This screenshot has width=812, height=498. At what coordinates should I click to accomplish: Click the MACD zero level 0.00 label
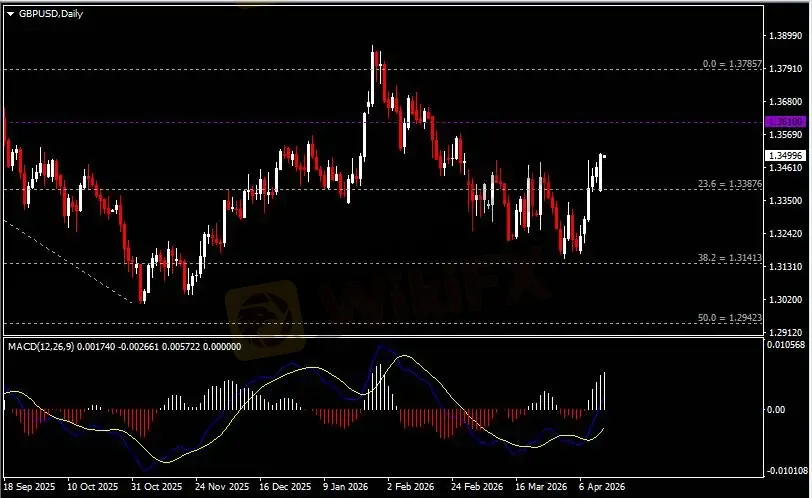(x=775, y=409)
